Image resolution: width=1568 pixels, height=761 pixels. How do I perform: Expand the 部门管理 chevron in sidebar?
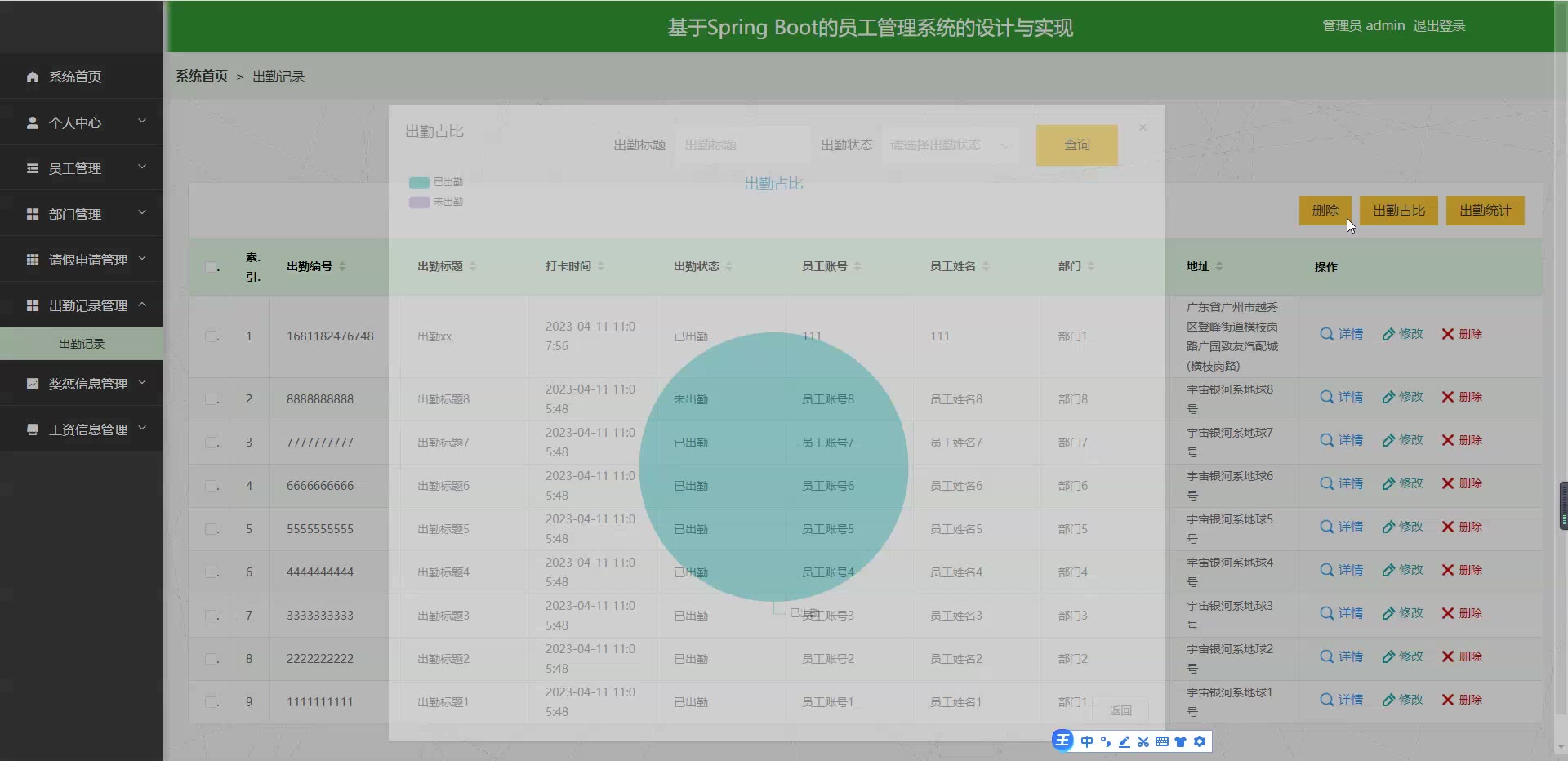coord(142,212)
